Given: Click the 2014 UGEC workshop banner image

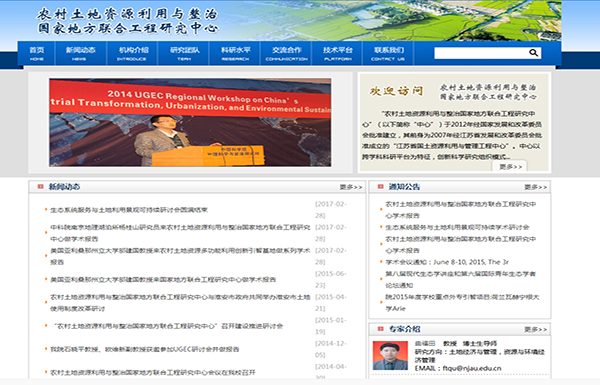Looking at the screenshot, I should (190, 122).
